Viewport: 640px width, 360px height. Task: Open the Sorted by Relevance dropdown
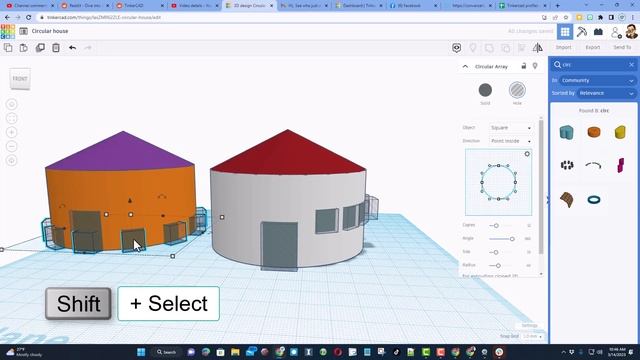tap(606, 93)
